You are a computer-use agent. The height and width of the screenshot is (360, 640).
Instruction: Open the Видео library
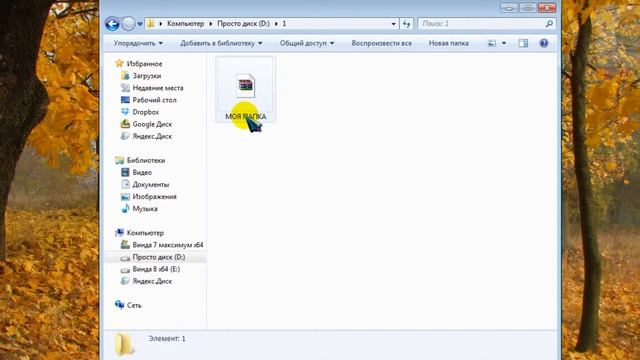pyautogui.click(x=142, y=173)
